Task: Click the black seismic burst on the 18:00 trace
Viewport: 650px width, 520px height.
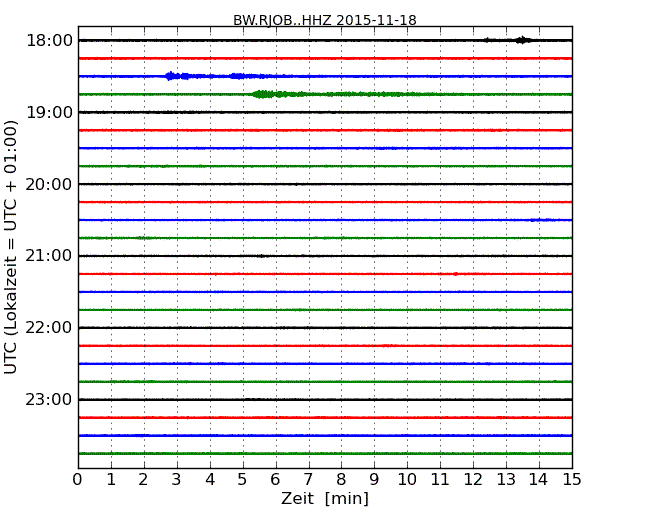Action: (523, 40)
